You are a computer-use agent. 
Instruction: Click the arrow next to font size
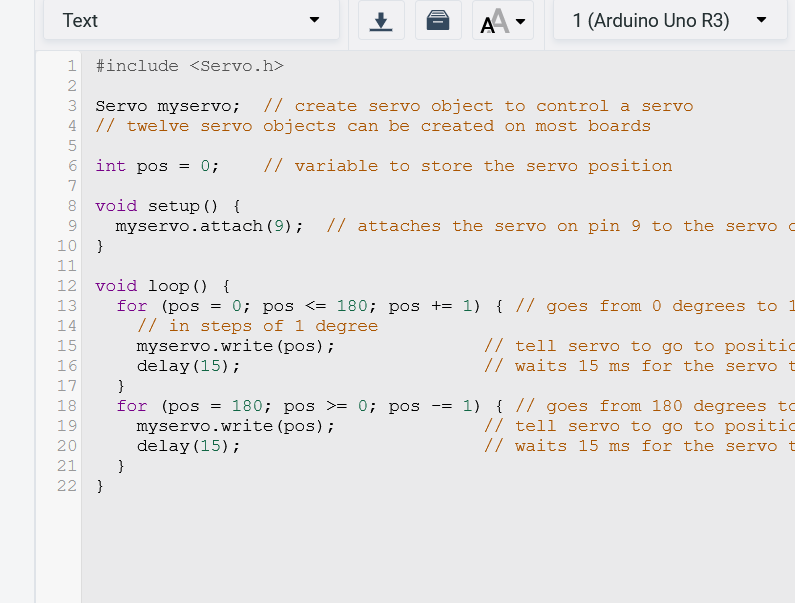coord(521,21)
